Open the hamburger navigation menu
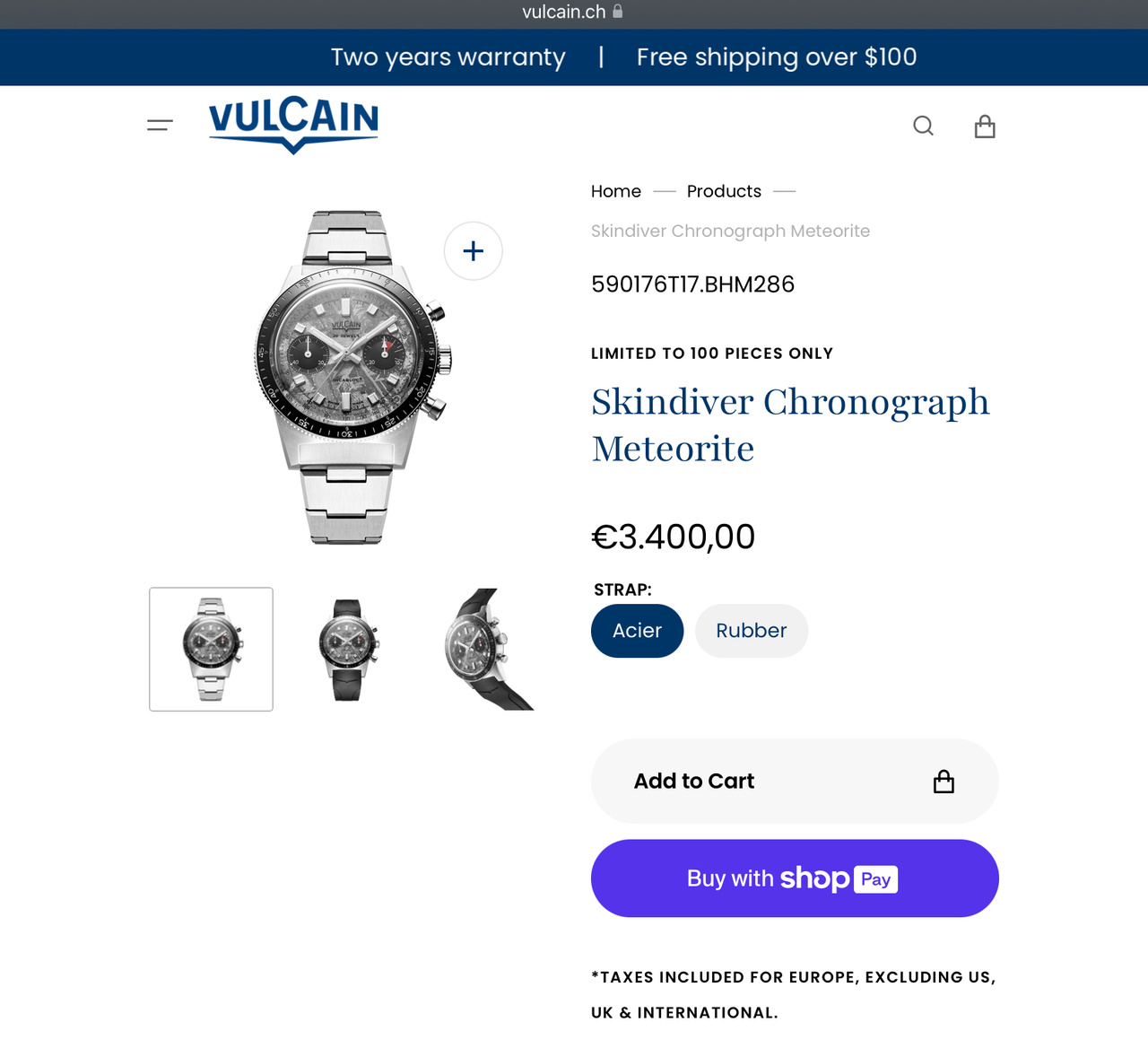The height and width of the screenshot is (1057, 1148). (x=160, y=126)
